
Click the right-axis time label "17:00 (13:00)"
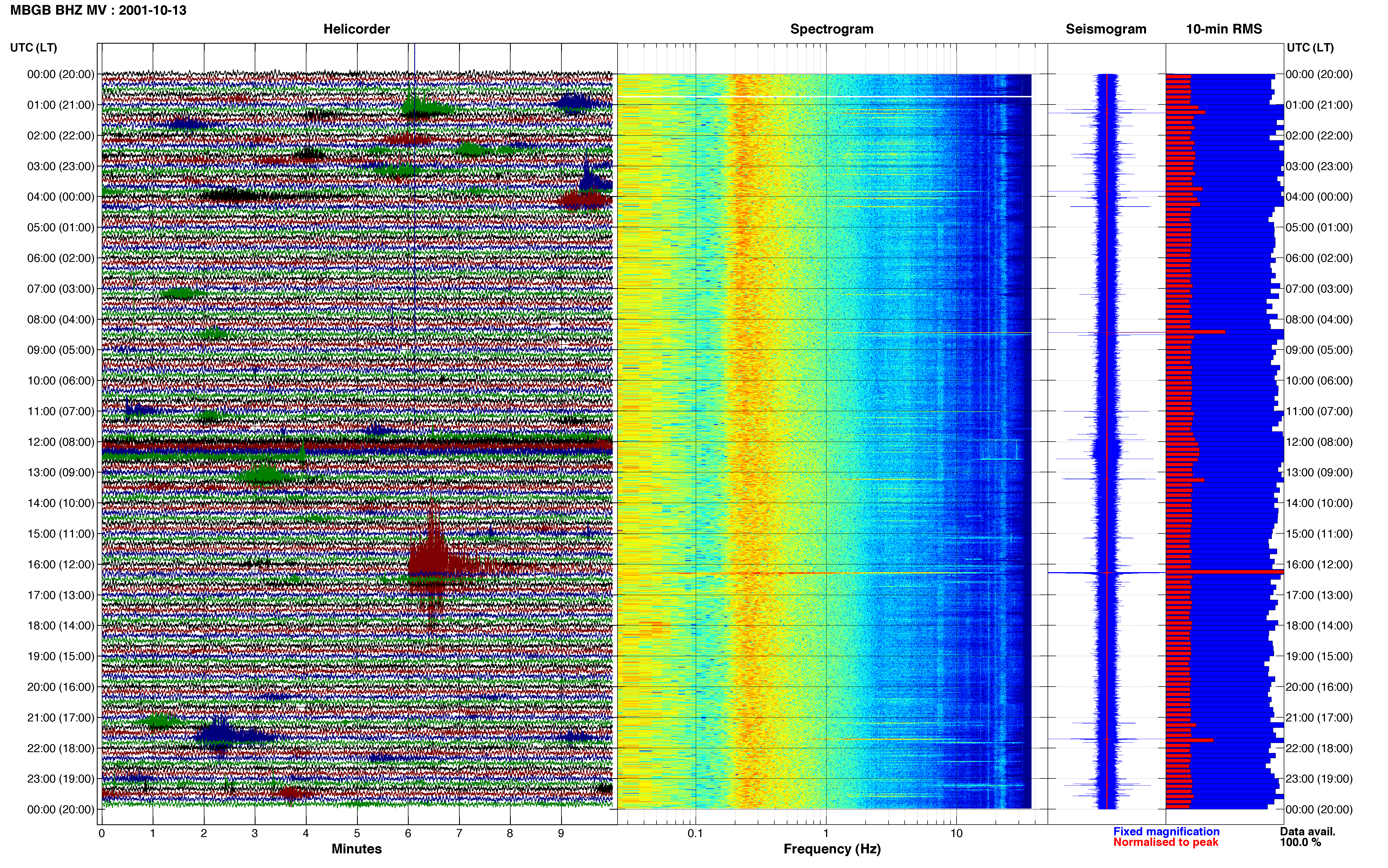pos(1319,595)
